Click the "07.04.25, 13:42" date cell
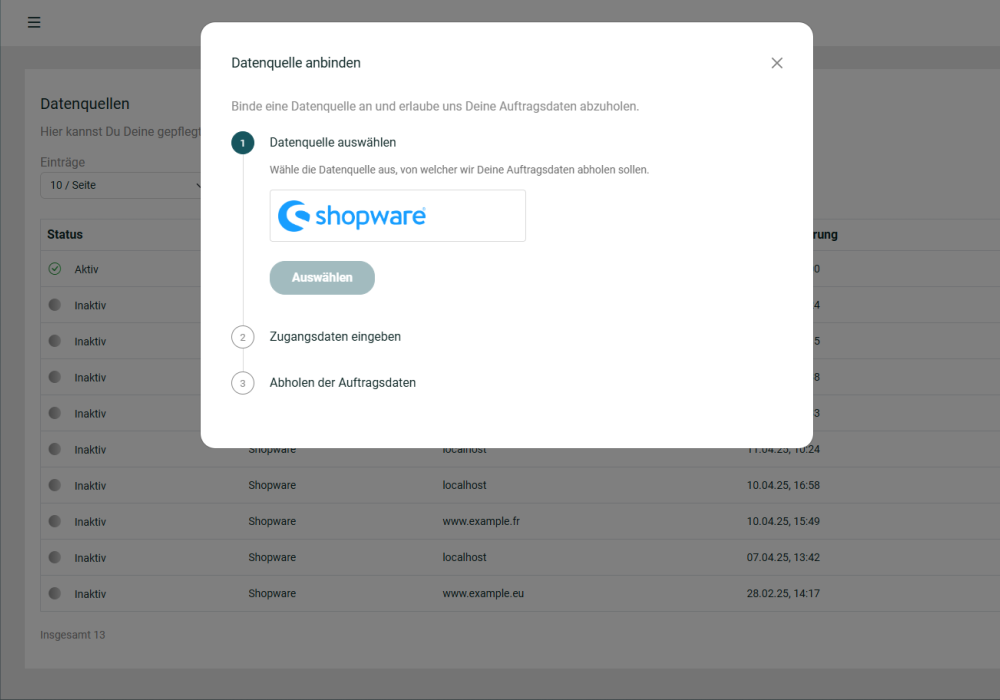1000x700 pixels. 783,557
